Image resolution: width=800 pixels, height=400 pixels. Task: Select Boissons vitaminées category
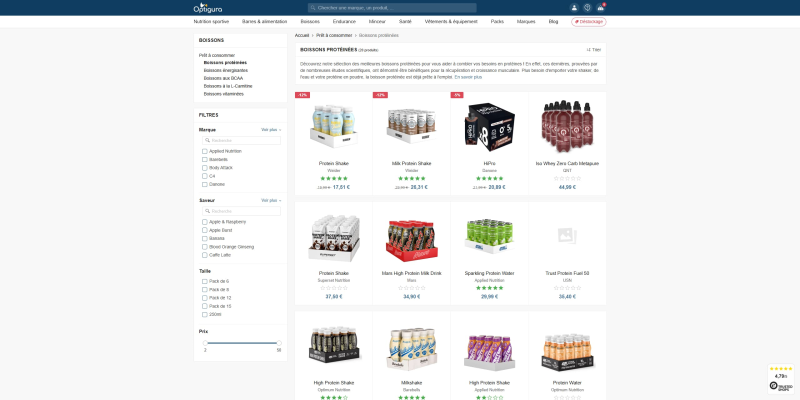pyautogui.click(x=223, y=94)
